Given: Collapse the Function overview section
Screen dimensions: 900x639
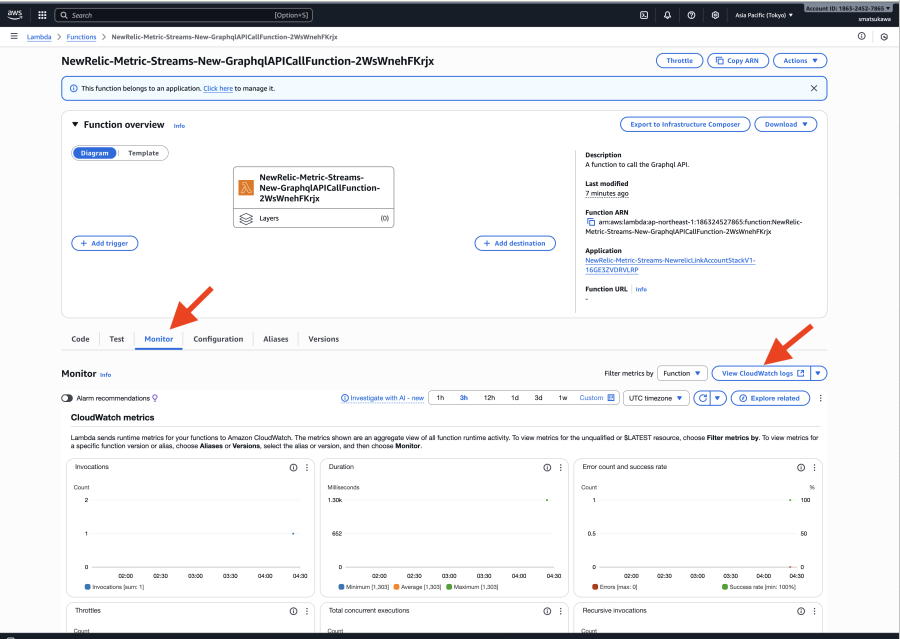Looking at the screenshot, I should tap(75, 124).
